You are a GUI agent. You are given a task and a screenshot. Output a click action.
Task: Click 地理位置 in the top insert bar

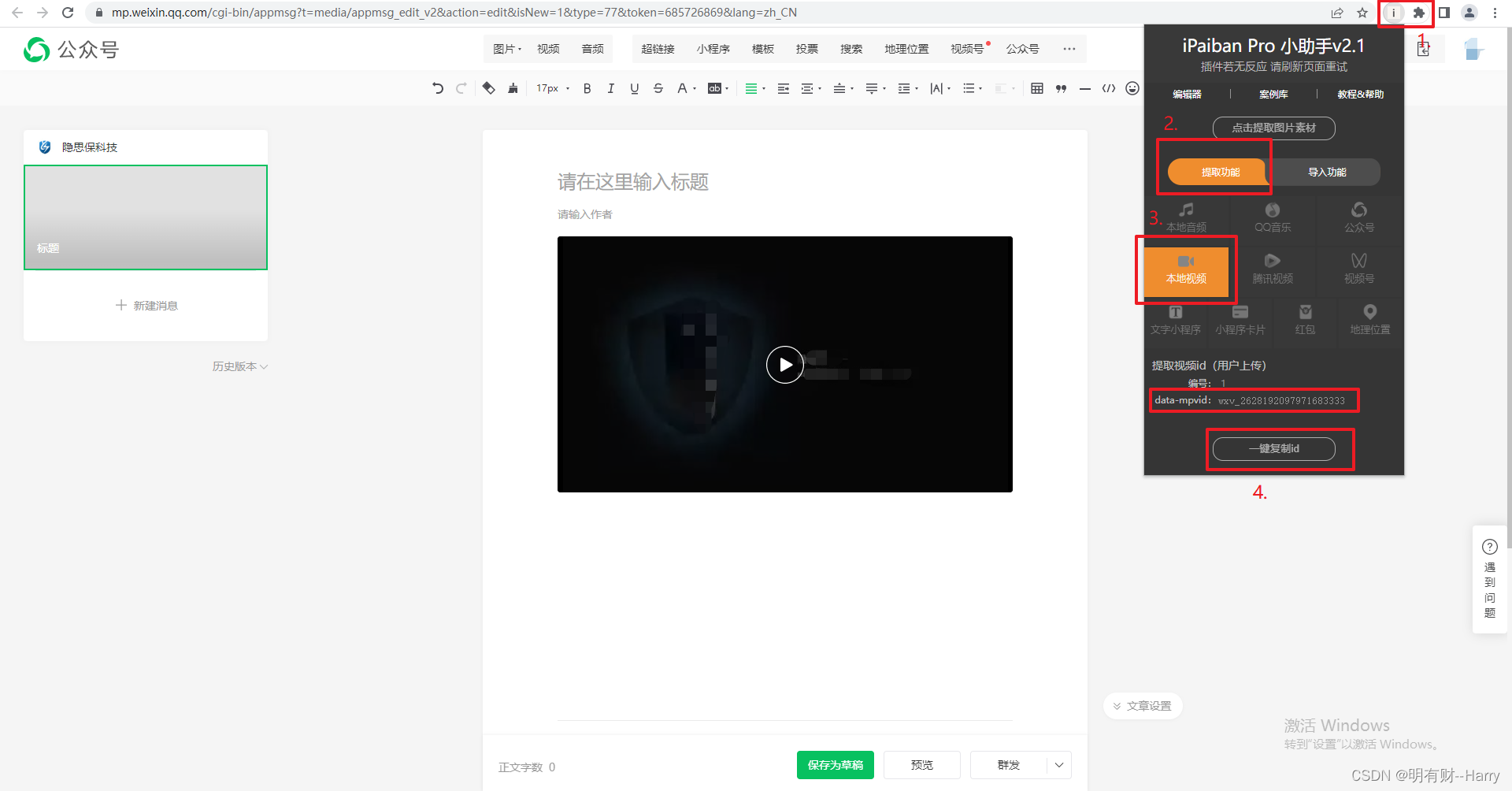click(x=906, y=49)
